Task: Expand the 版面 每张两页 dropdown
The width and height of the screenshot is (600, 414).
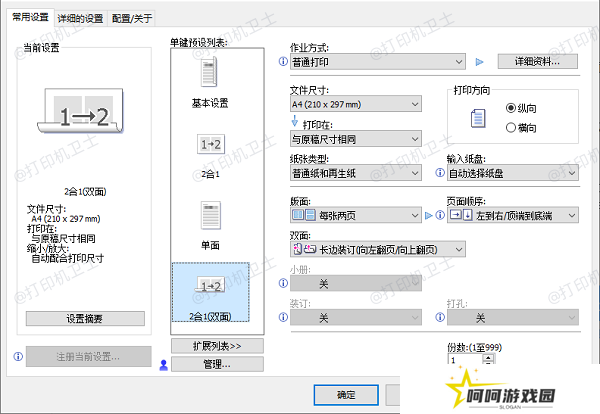Action: click(356, 215)
